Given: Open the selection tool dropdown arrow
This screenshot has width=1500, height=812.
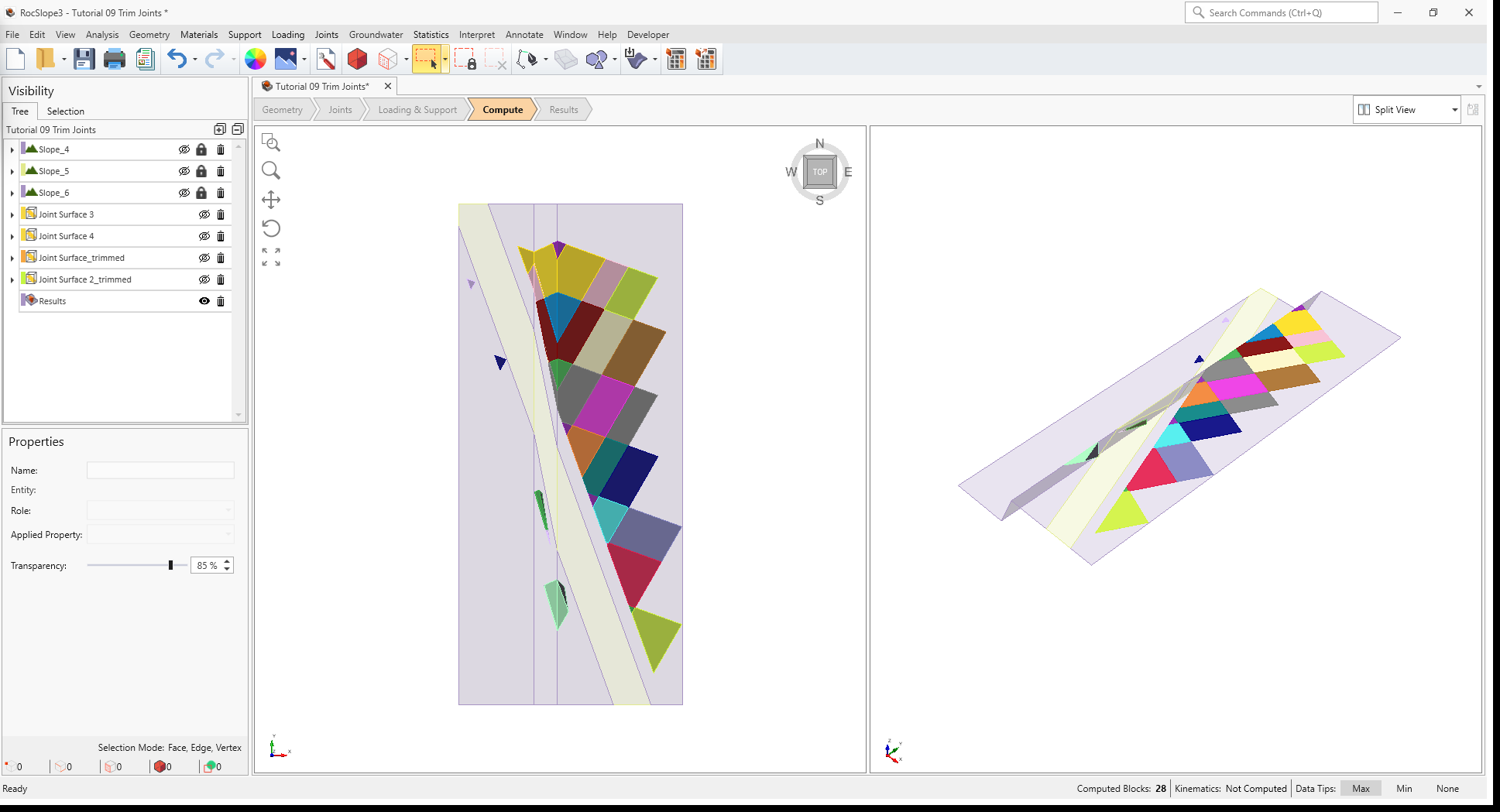Looking at the screenshot, I should point(445,59).
